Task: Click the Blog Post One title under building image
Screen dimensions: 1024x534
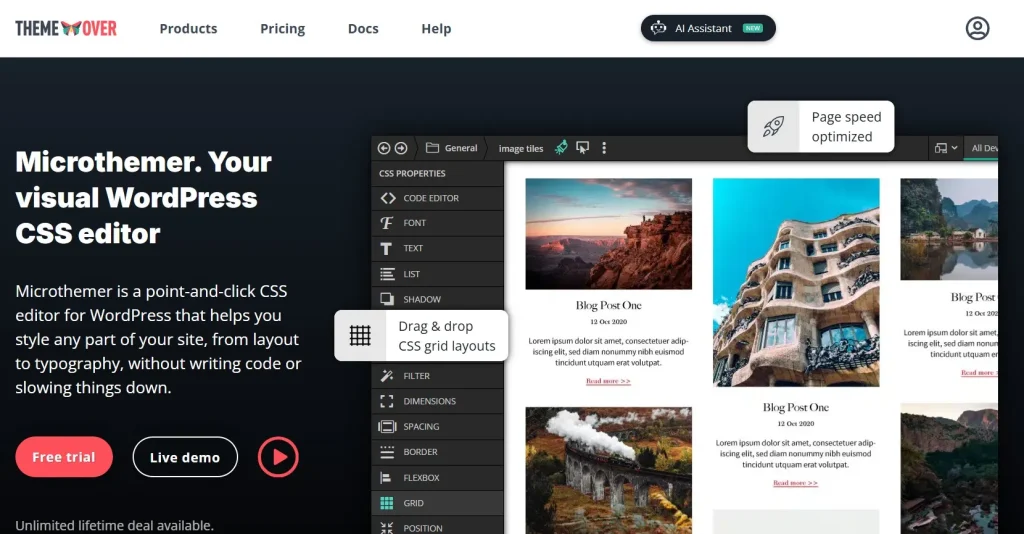Action: (x=795, y=407)
